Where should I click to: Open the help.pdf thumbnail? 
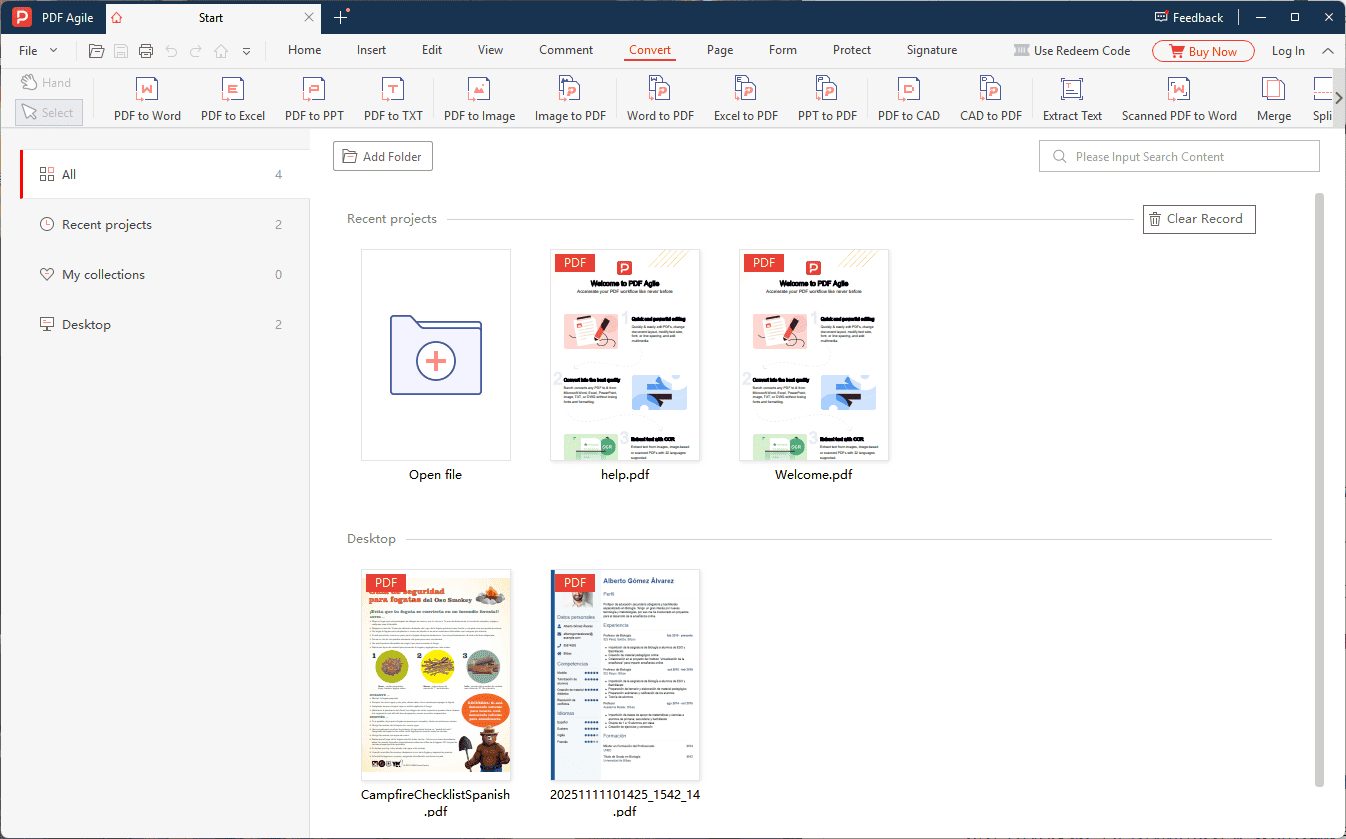click(x=625, y=355)
